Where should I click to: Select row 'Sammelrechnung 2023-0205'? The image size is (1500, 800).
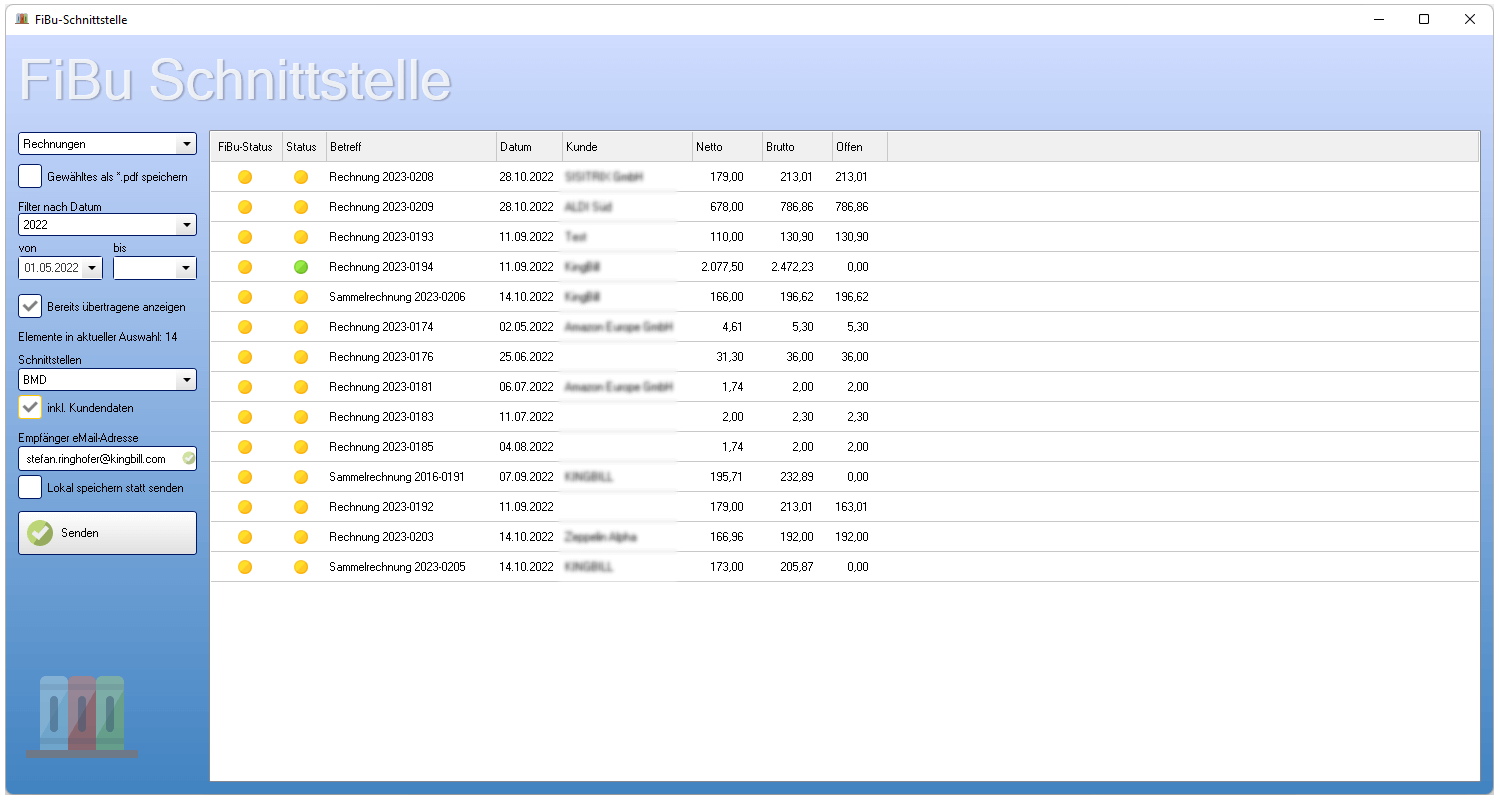pyautogui.click(x=845, y=567)
